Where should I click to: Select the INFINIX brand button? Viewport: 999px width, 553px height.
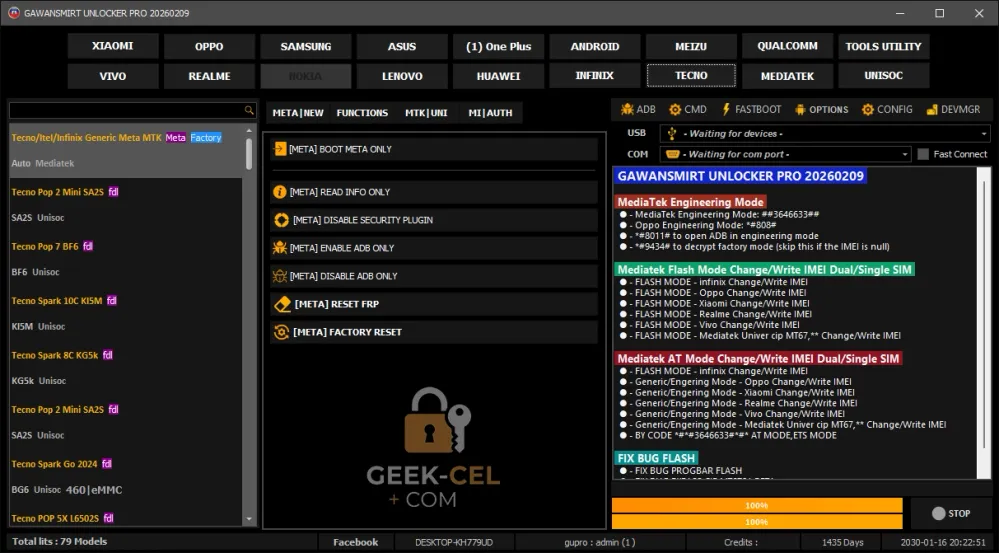click(594, 75)
